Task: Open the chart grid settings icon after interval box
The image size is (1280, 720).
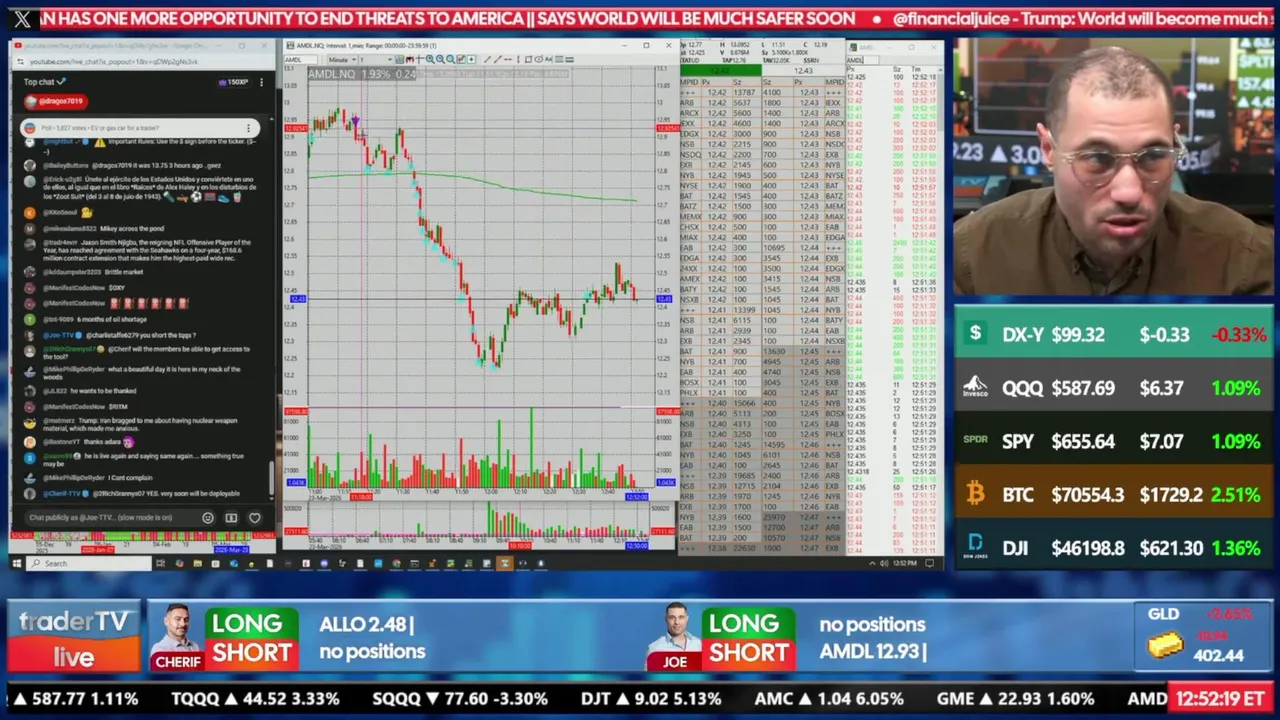Action: pos(399,59)
